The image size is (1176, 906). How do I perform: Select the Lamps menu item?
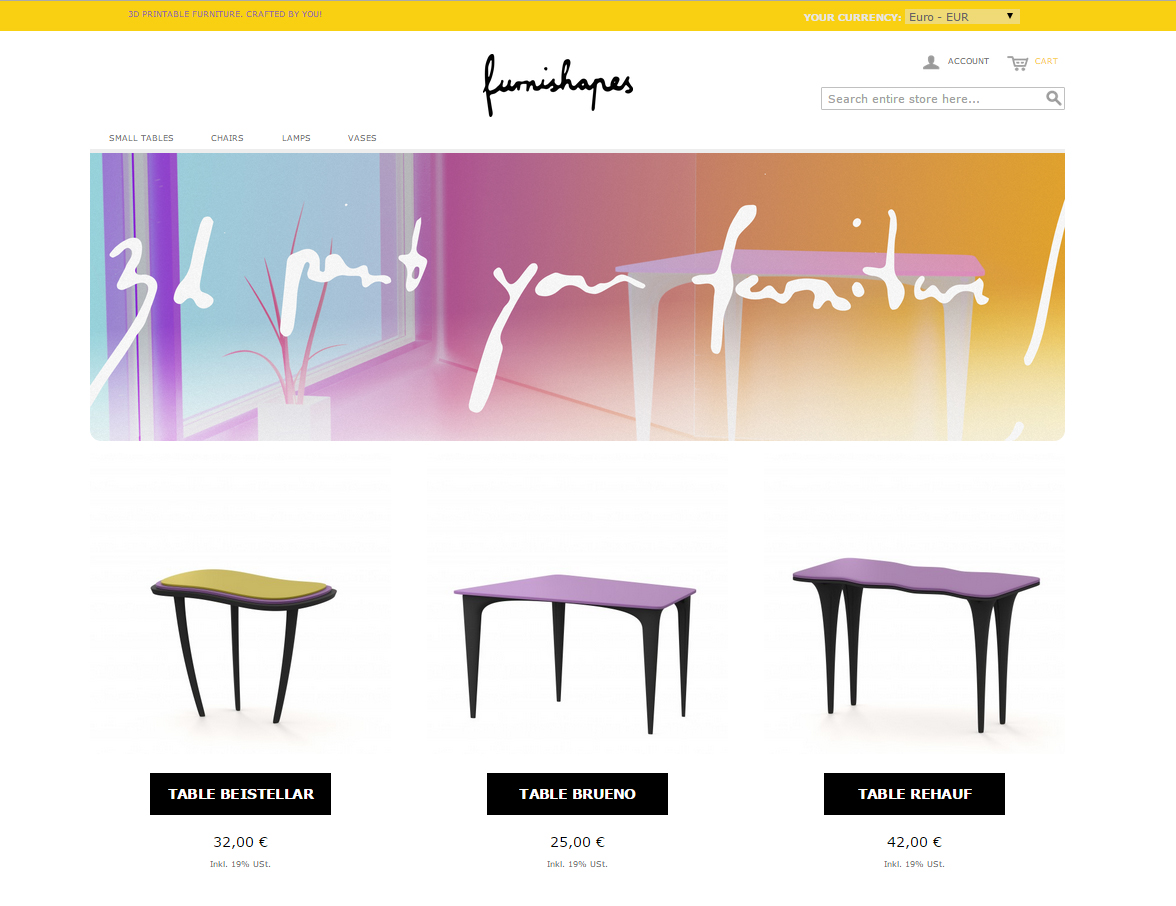pyautogui.click(x=296, y=138)
